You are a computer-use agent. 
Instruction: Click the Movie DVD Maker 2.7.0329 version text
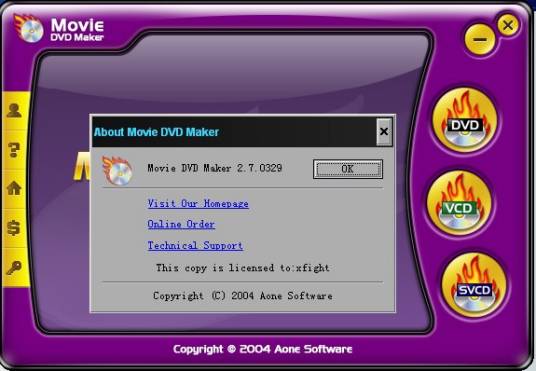point(215,168)
